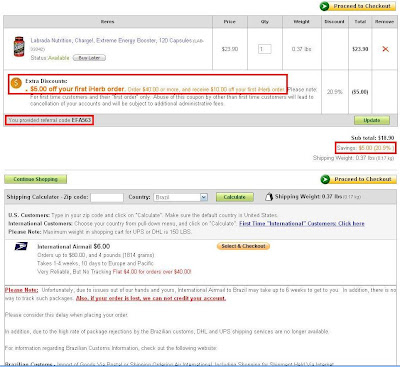Viewport: 400px width, 367px height.
Task: Click the orange dollar Extra Discounts icon
Action: pos(16,82)
